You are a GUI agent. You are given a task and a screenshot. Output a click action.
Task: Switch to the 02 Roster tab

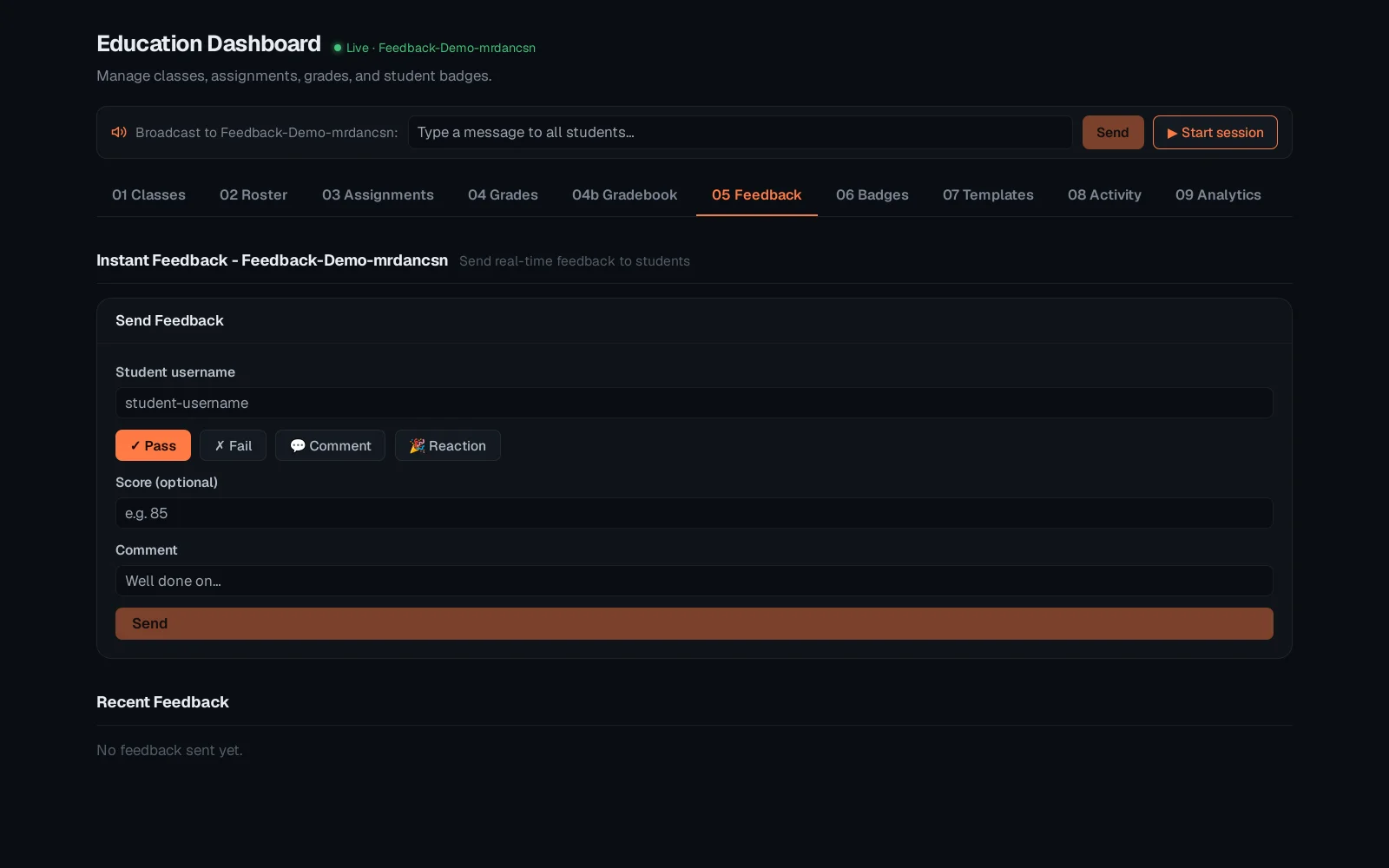(253, 194)
